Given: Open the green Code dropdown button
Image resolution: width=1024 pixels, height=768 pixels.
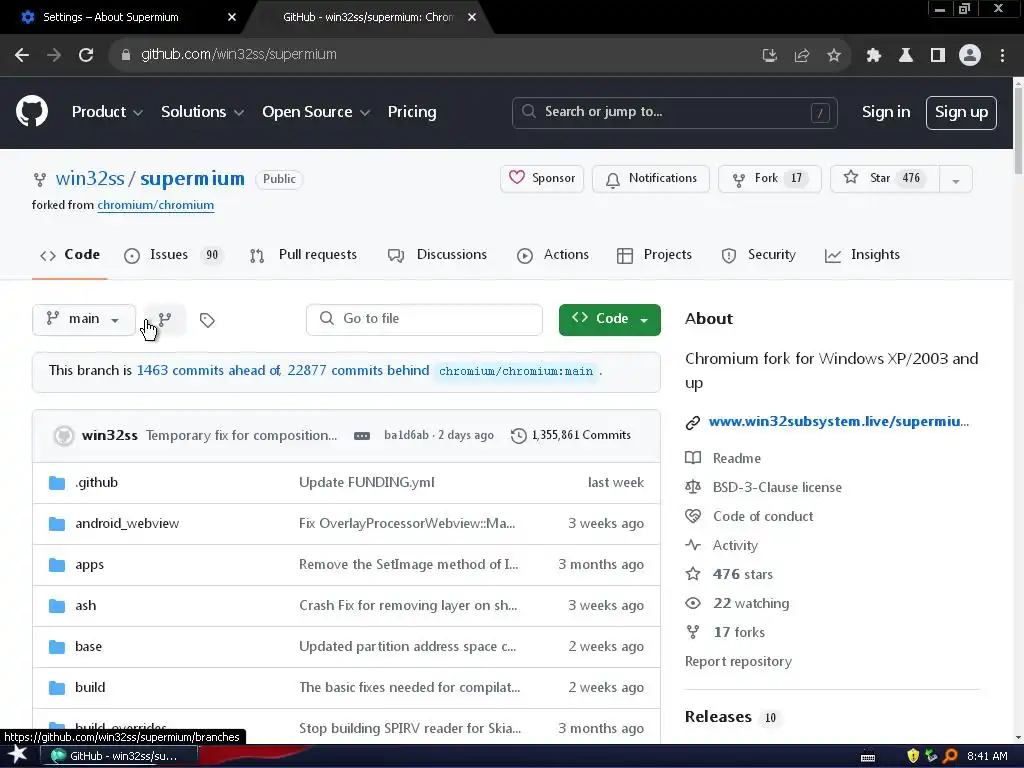Looking at the screenshot, I should click(609, 319).
